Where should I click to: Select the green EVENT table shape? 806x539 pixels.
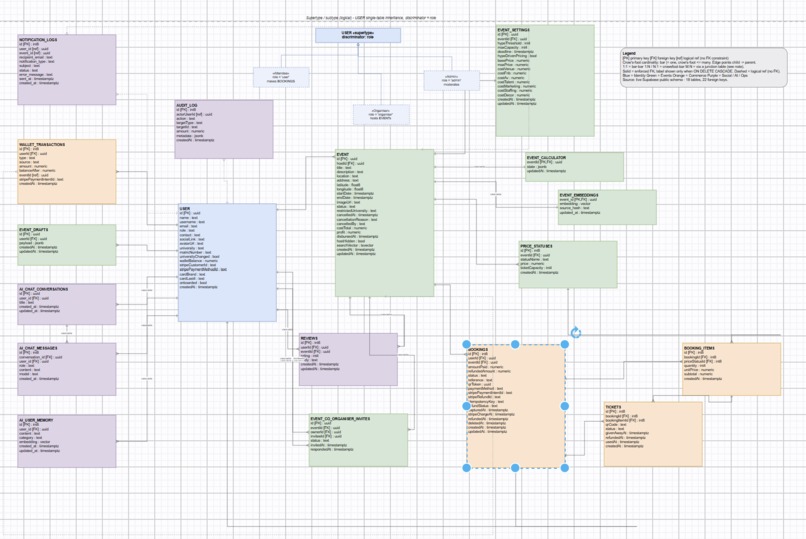pos(384,223)
